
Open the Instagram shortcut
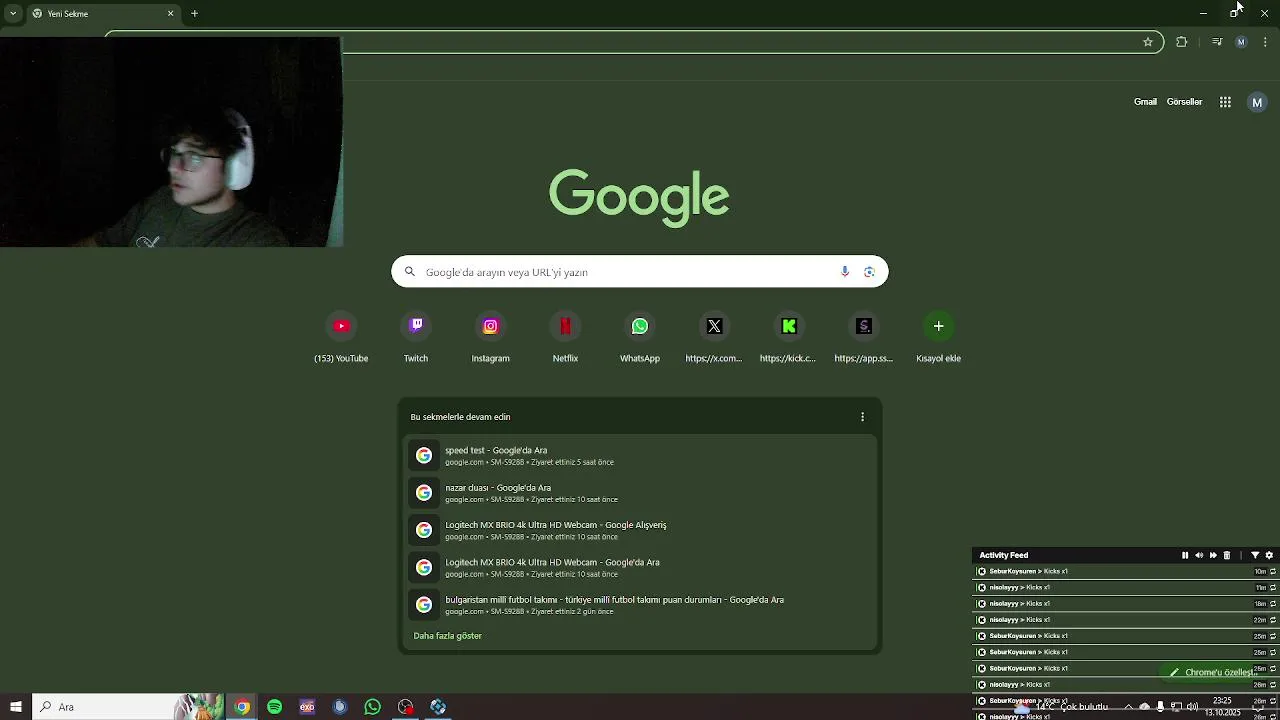490,338
